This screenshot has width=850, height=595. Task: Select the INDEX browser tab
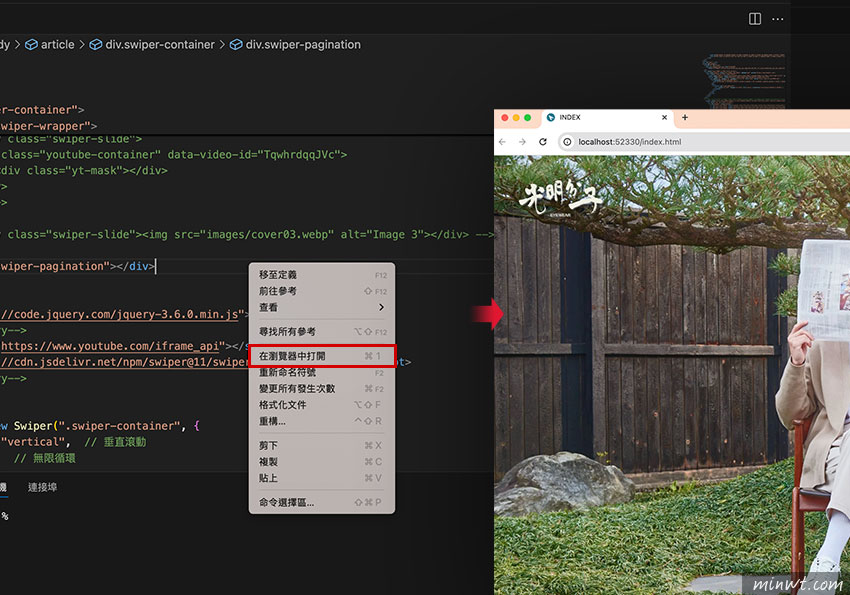click(608, 118)
